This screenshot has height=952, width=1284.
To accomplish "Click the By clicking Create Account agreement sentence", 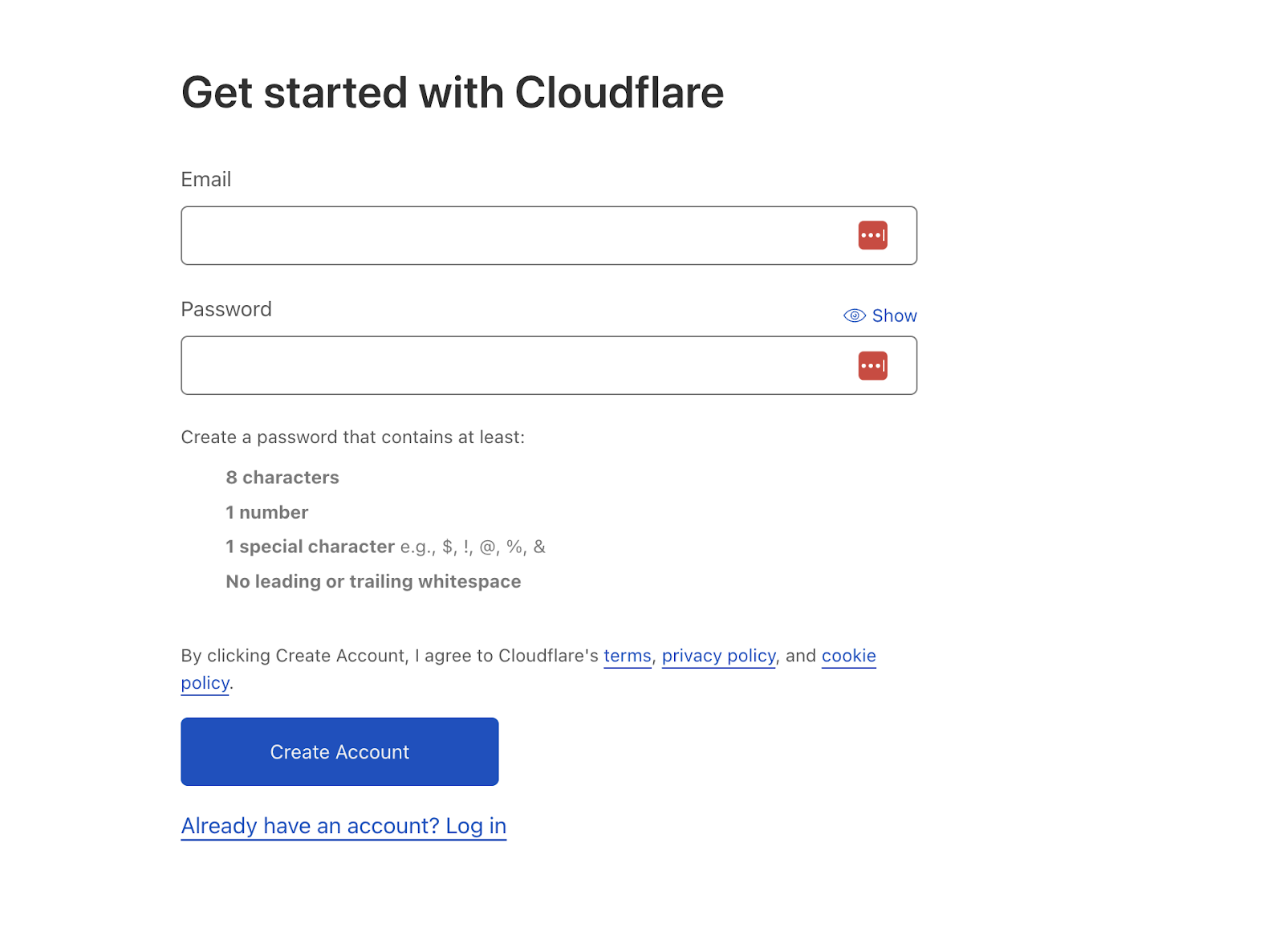I will coord(389,656).
